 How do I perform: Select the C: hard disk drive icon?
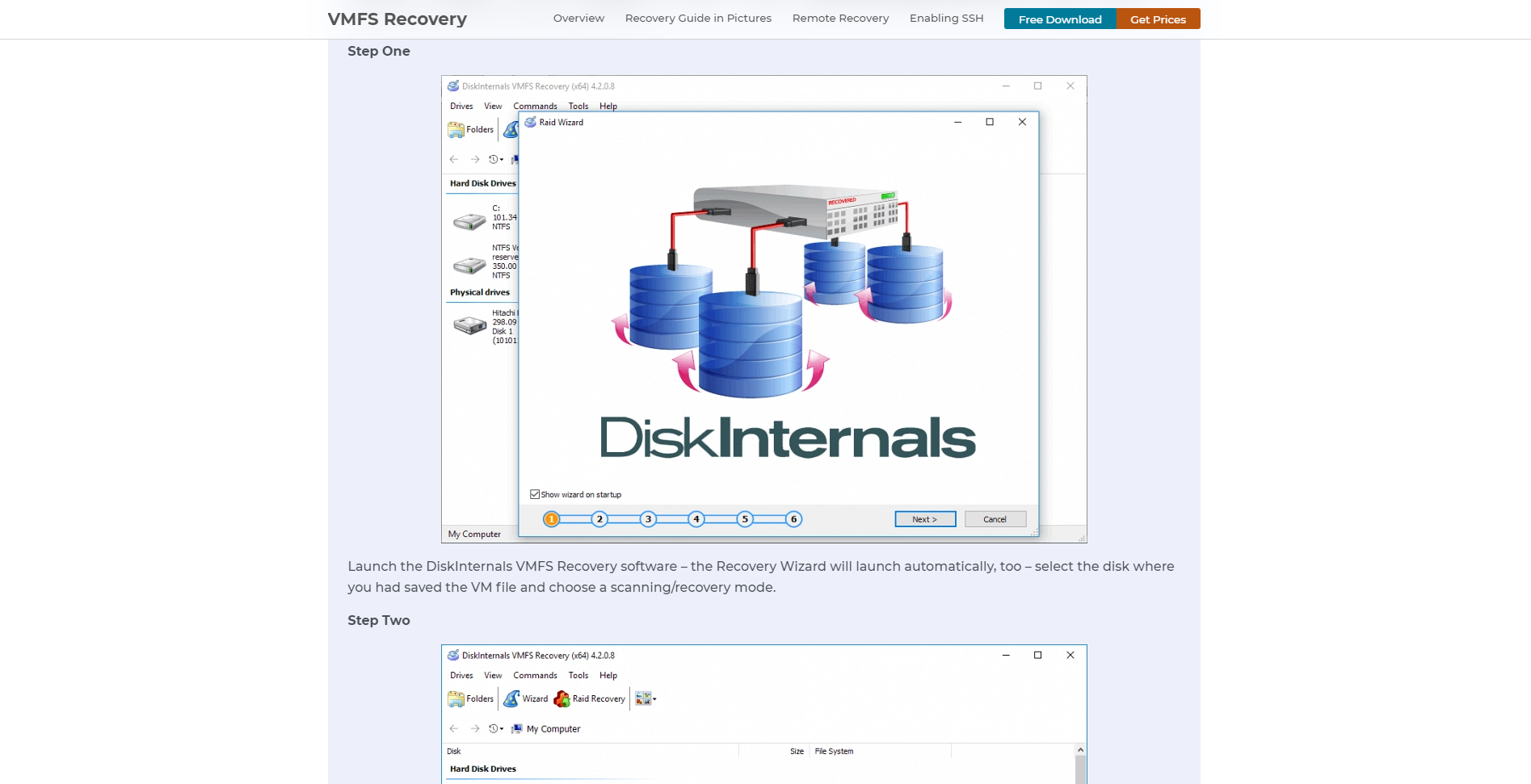pos(469,220)
